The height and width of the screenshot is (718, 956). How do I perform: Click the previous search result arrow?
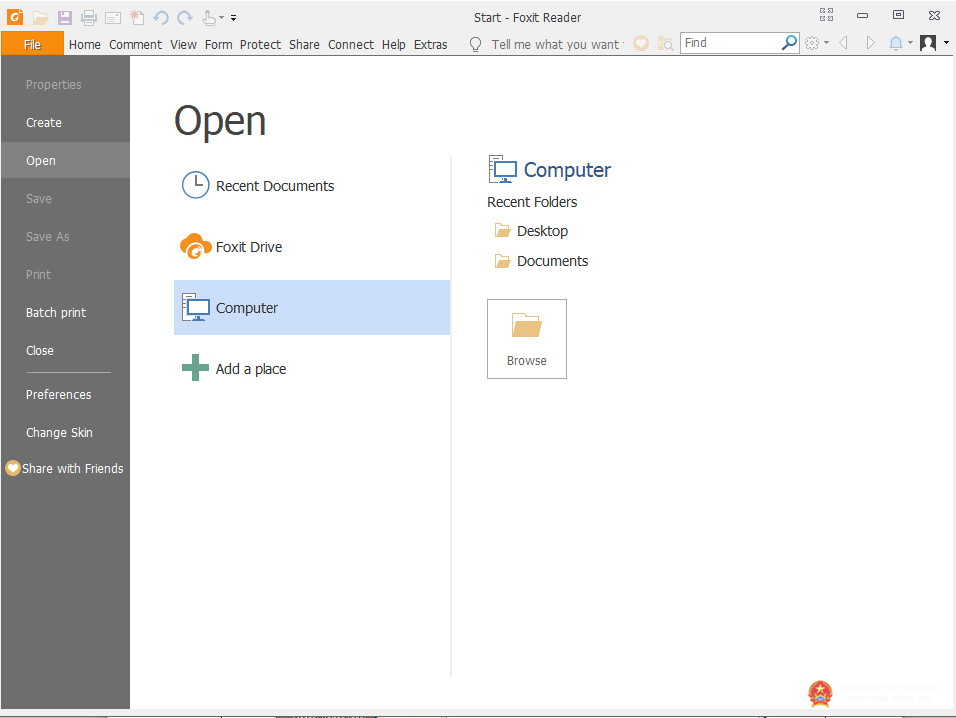click(844, 43)
